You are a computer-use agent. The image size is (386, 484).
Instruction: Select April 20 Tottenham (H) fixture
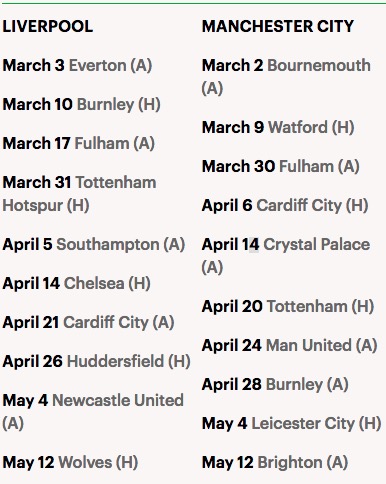[288, 306]
